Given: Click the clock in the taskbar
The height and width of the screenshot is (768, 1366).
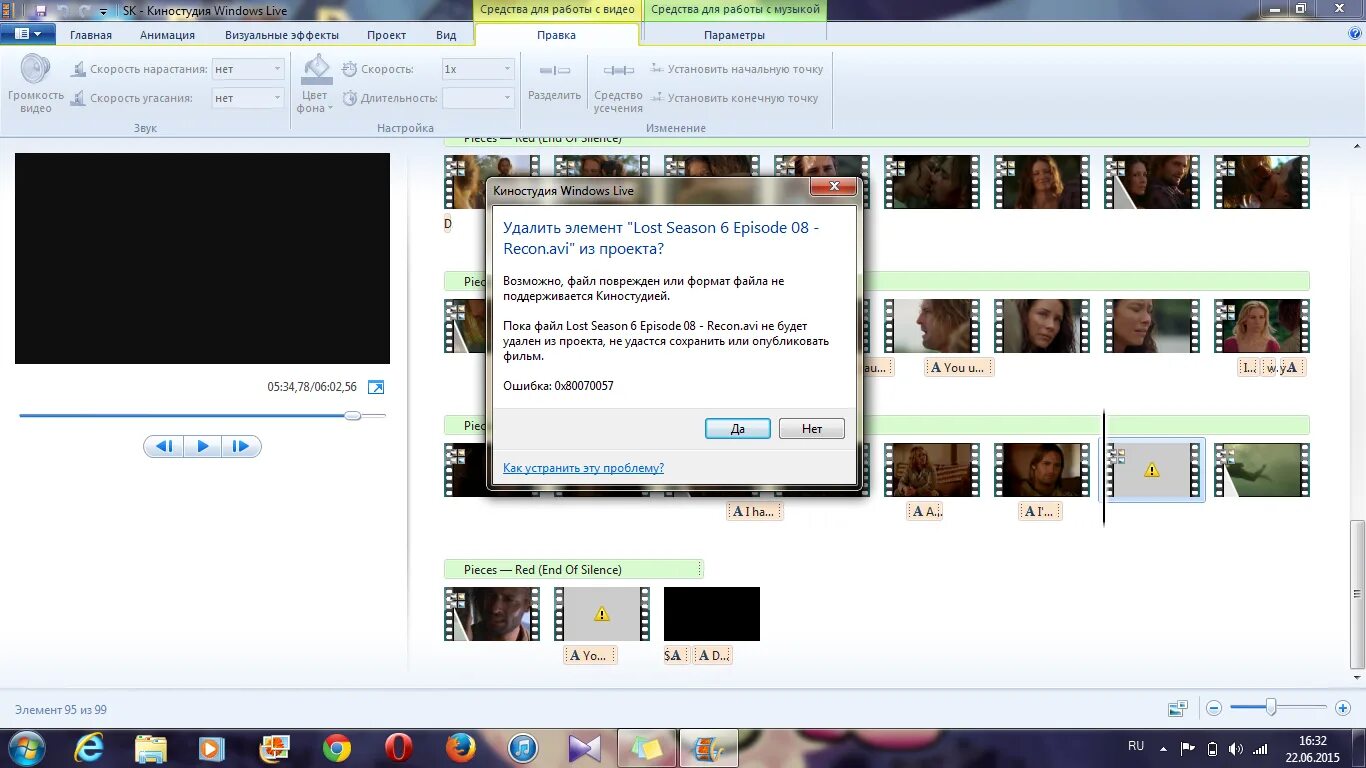Looking at the screenshot, I should point(1313,749).
